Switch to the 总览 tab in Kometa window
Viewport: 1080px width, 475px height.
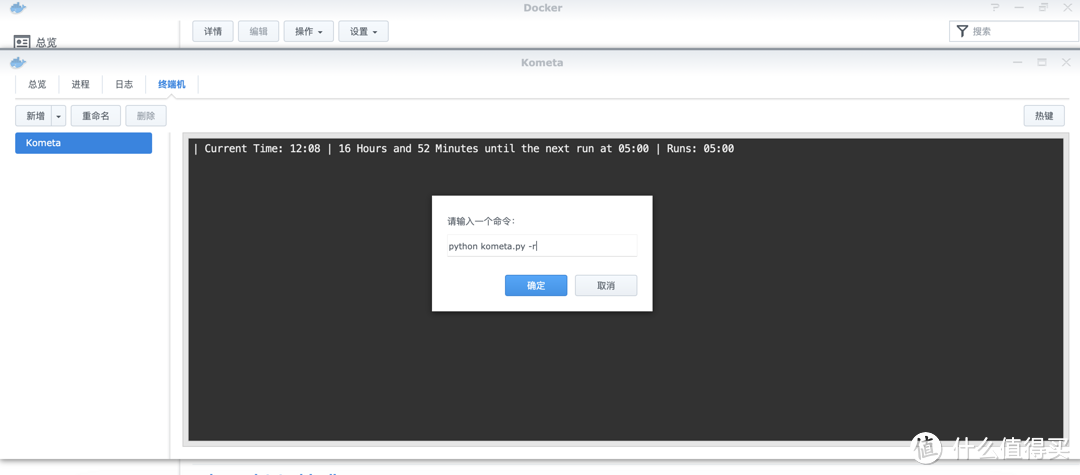click(37, 85)
